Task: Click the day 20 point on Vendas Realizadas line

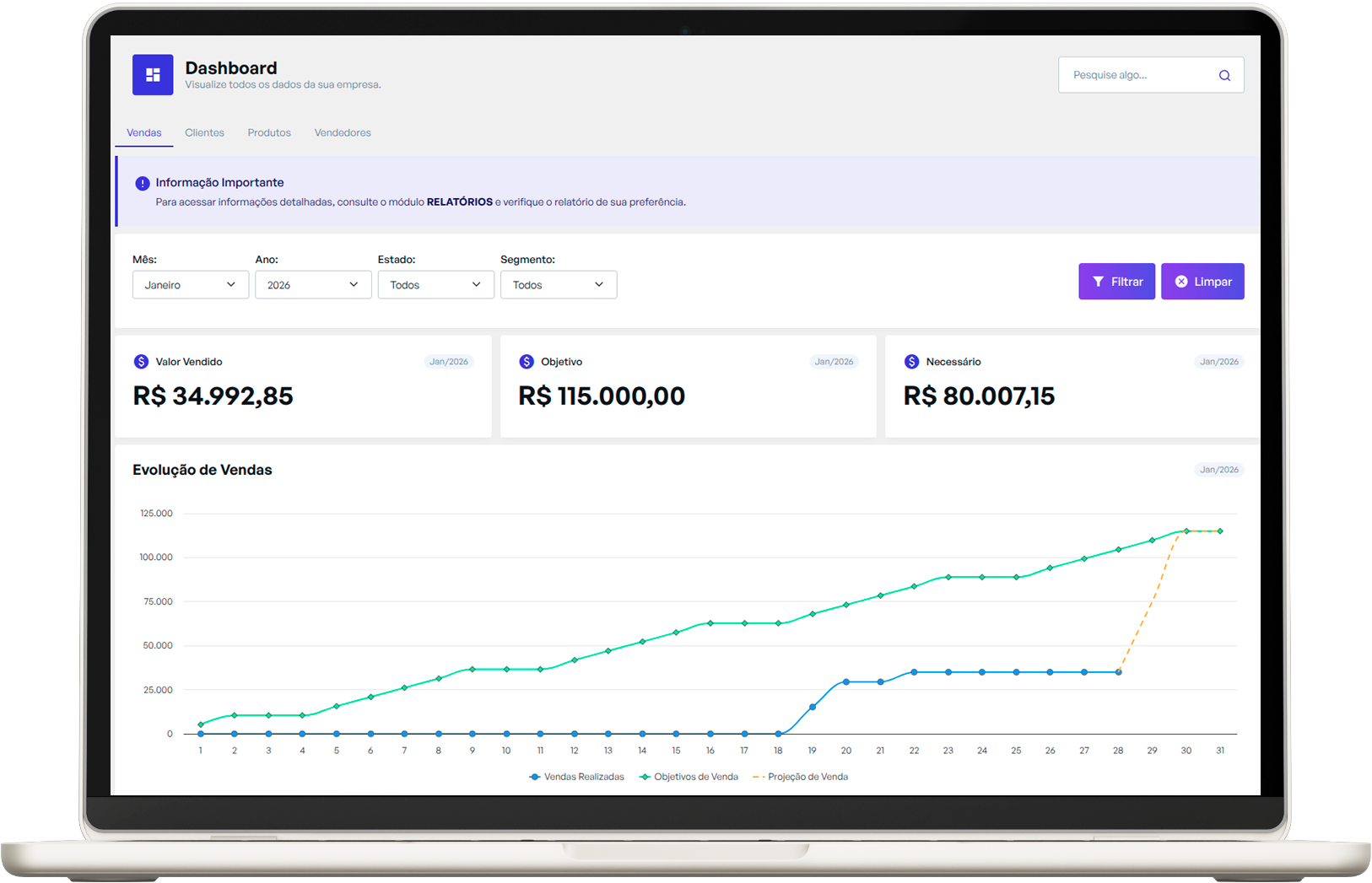Action: pyautogui.click(x=846, y=681)
